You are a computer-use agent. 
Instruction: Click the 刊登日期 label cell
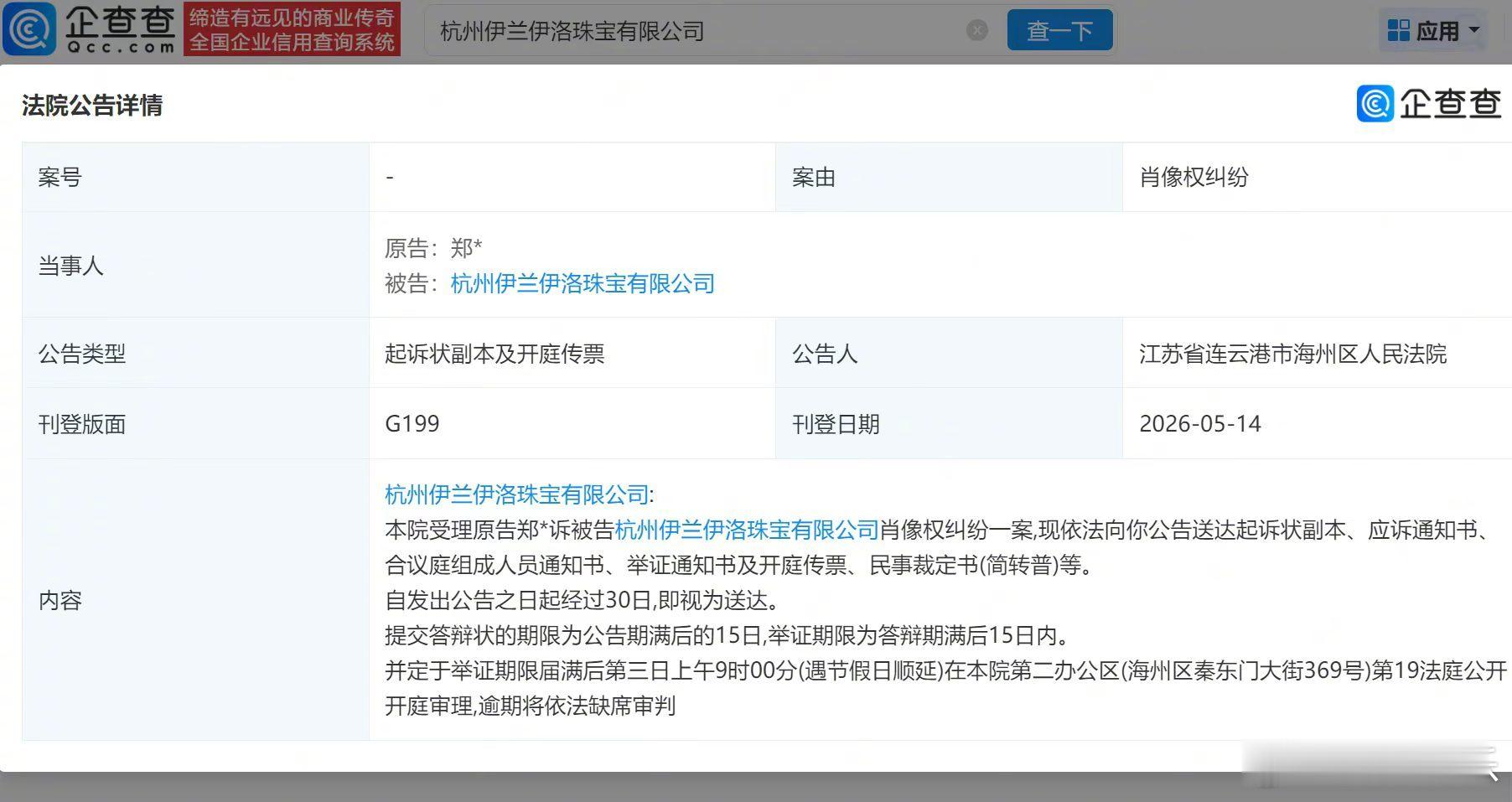949,423
